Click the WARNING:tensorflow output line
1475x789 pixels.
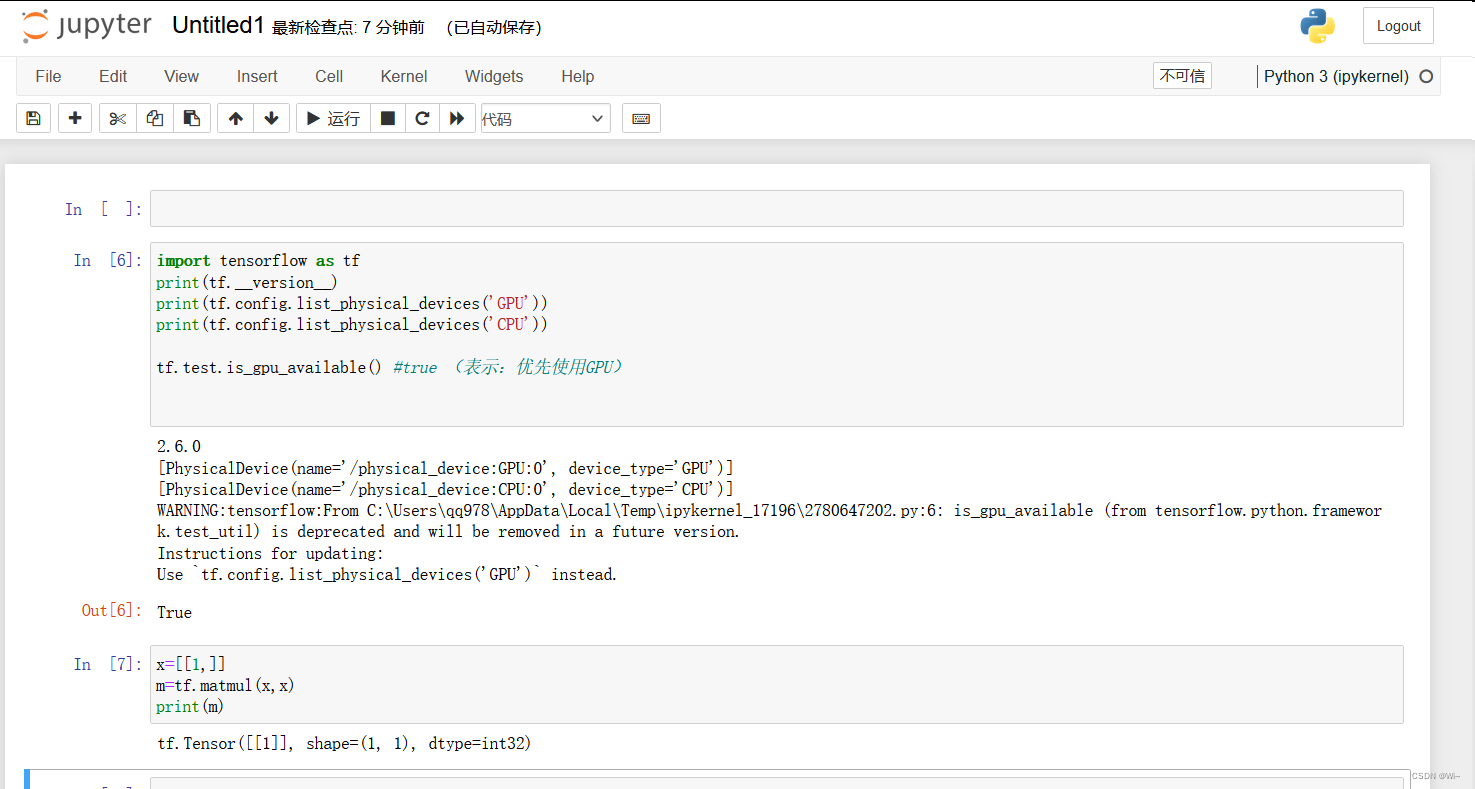point(769,521)
